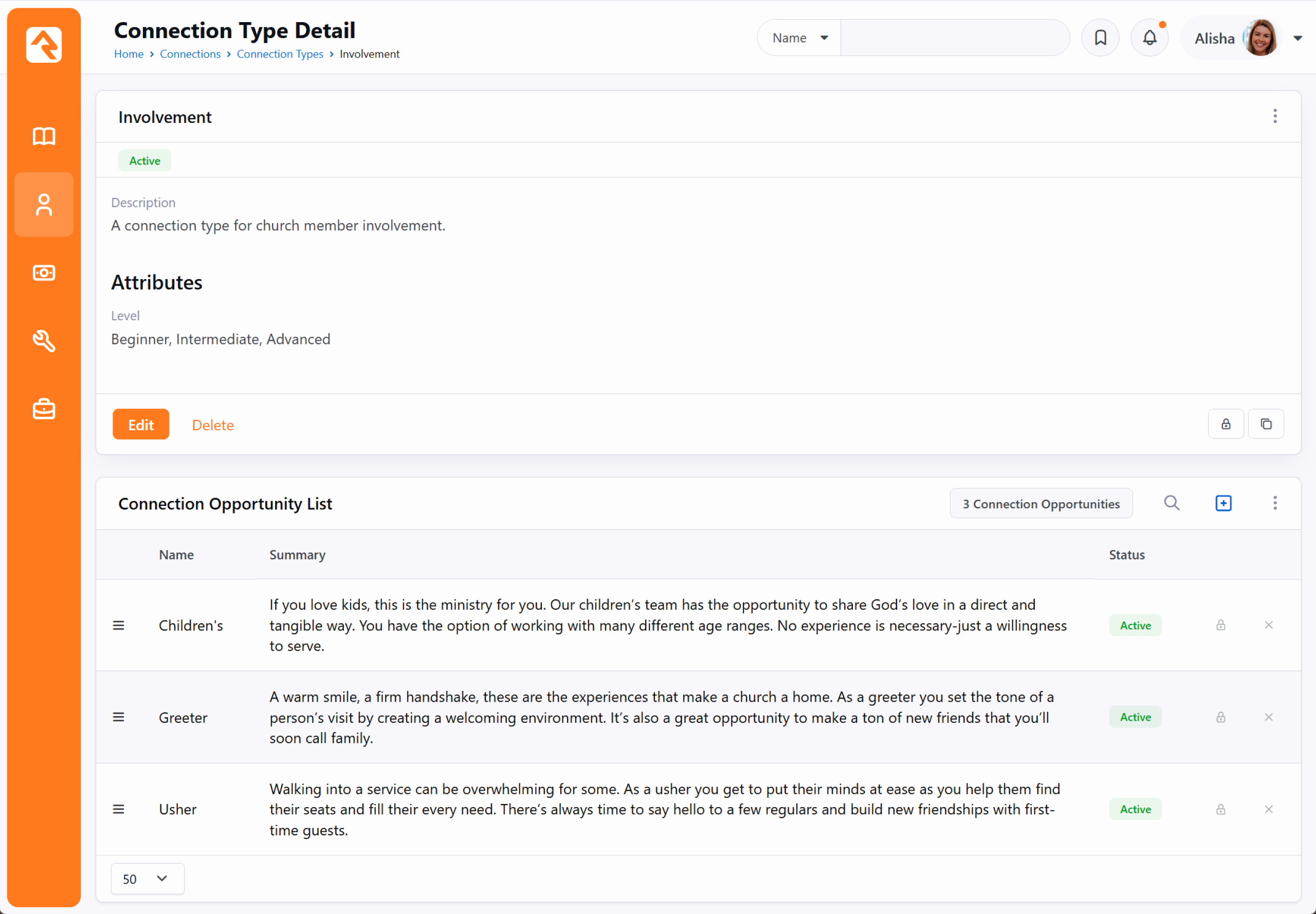Open the wrench tools icon in sidebar

click(44, 341)
